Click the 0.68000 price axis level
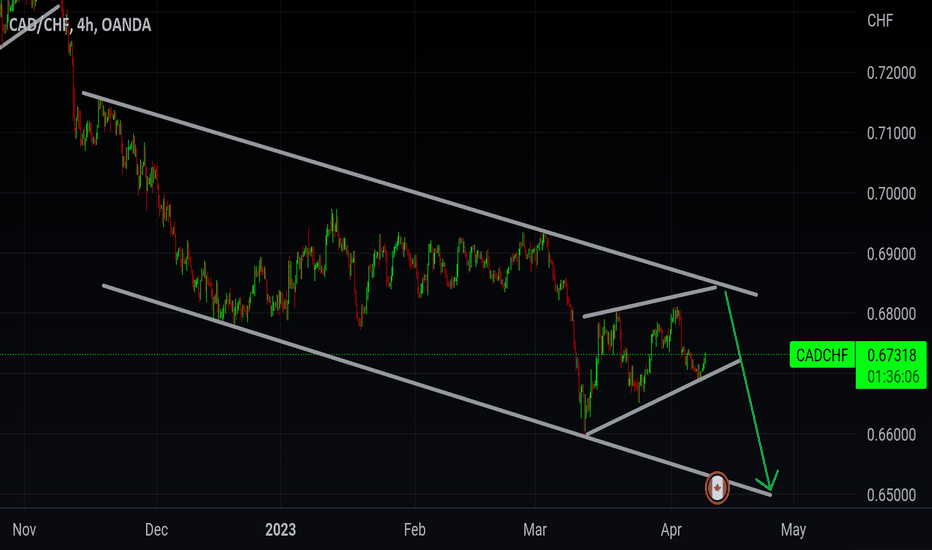Image resolution: width=932 pixels, height=550 pixels. [x=891, y=314]
